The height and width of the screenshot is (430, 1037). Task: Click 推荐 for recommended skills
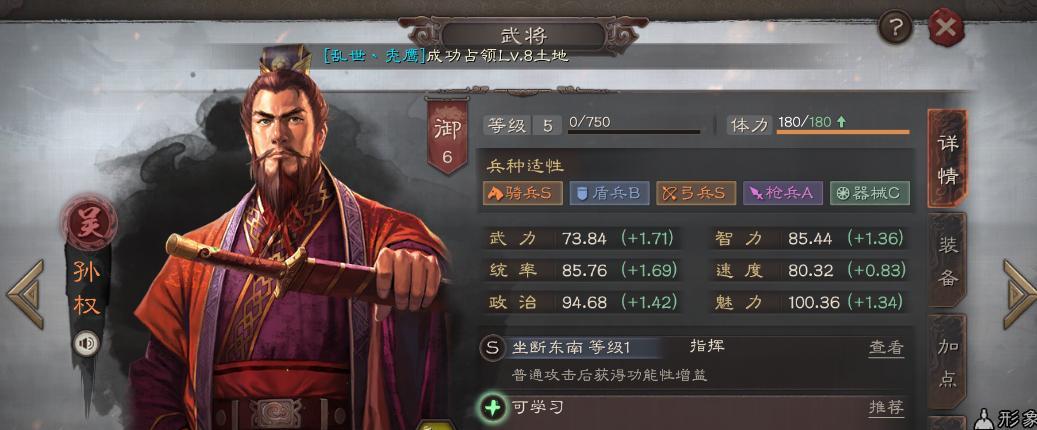tap(886, 408)
